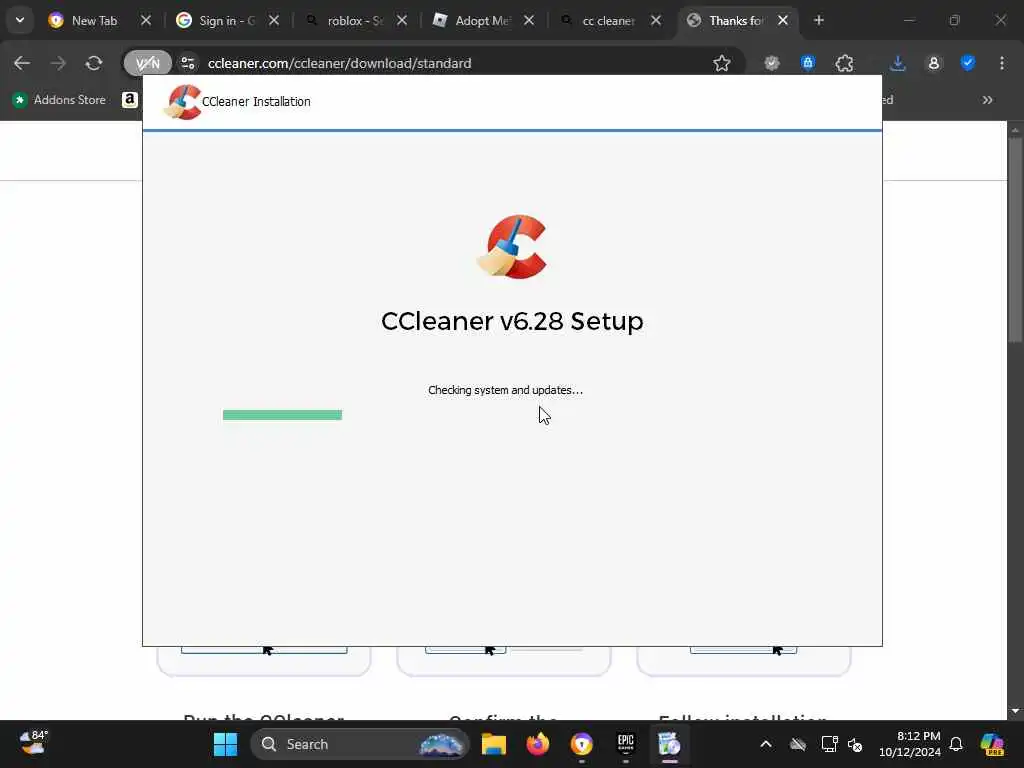Screen dimensions: 1024x768
Task: Click the taskbar Search box
Action: pyautogui.click(x=360, y=744)
